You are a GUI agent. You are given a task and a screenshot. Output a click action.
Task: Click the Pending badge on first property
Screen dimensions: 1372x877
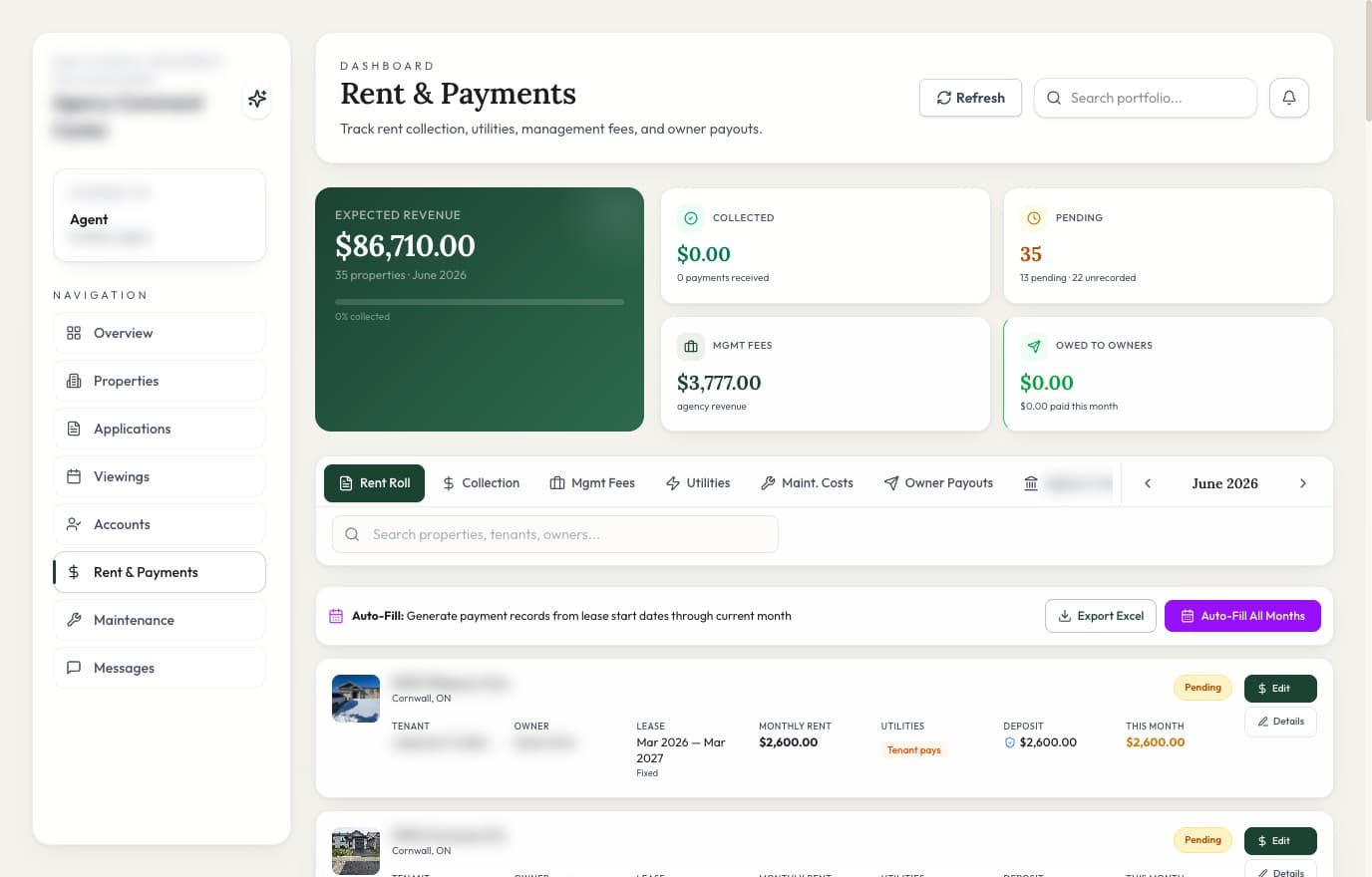[x=1202, y=688]
